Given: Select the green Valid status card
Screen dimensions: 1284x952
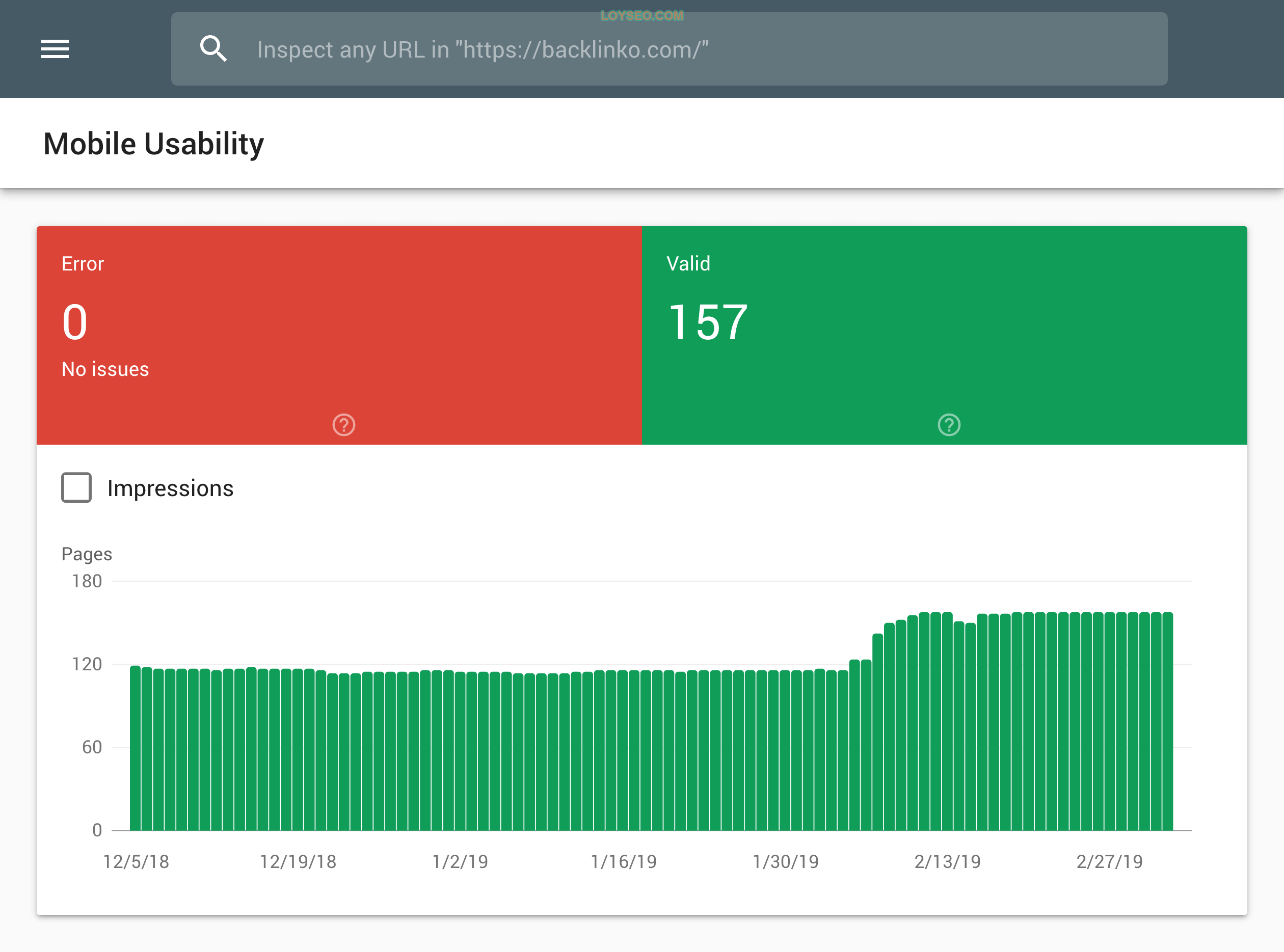Looking at the screenshot, I should pyautogui.click(x=944, y=335).
